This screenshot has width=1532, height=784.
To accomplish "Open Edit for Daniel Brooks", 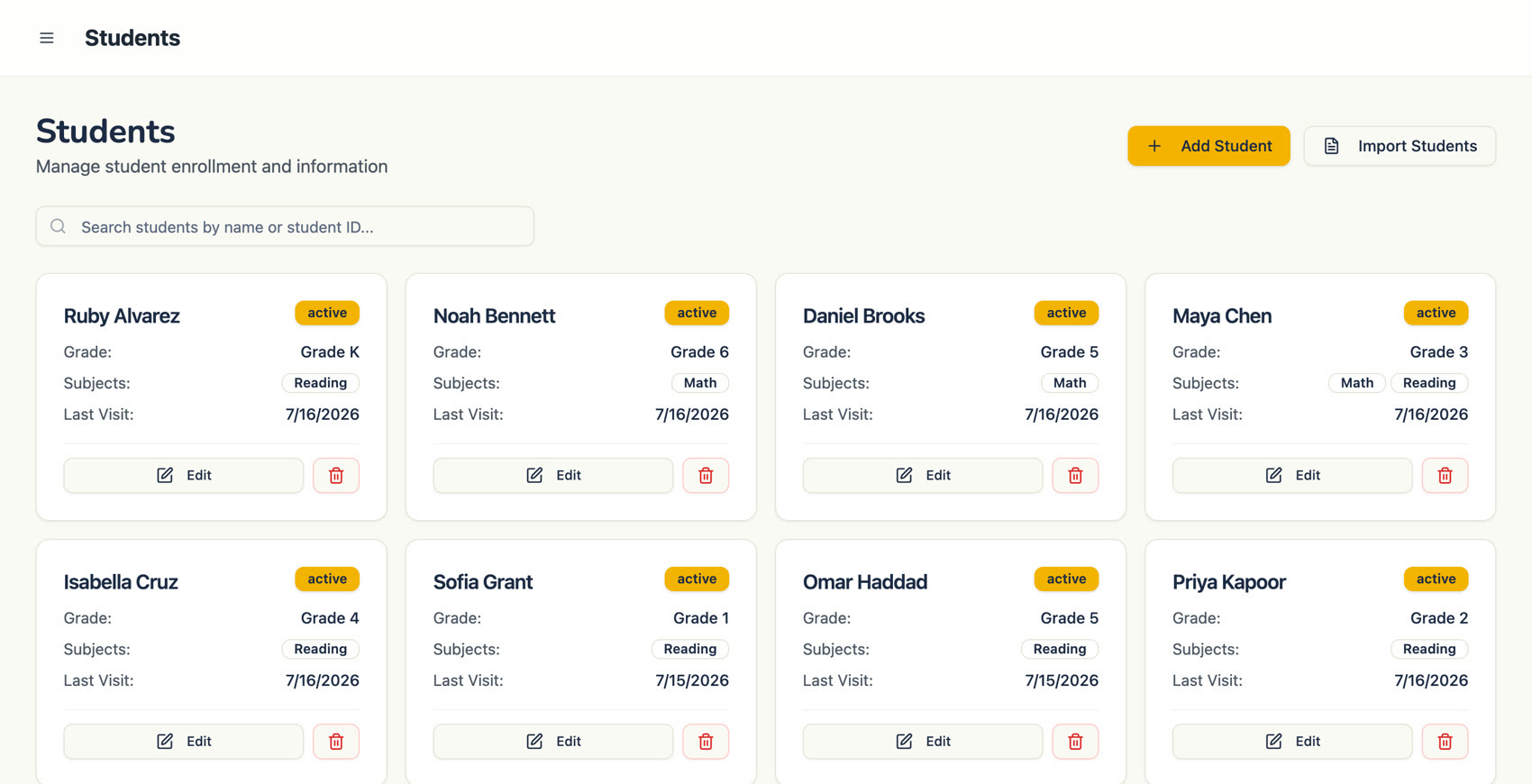I will [x=923, y=475].
